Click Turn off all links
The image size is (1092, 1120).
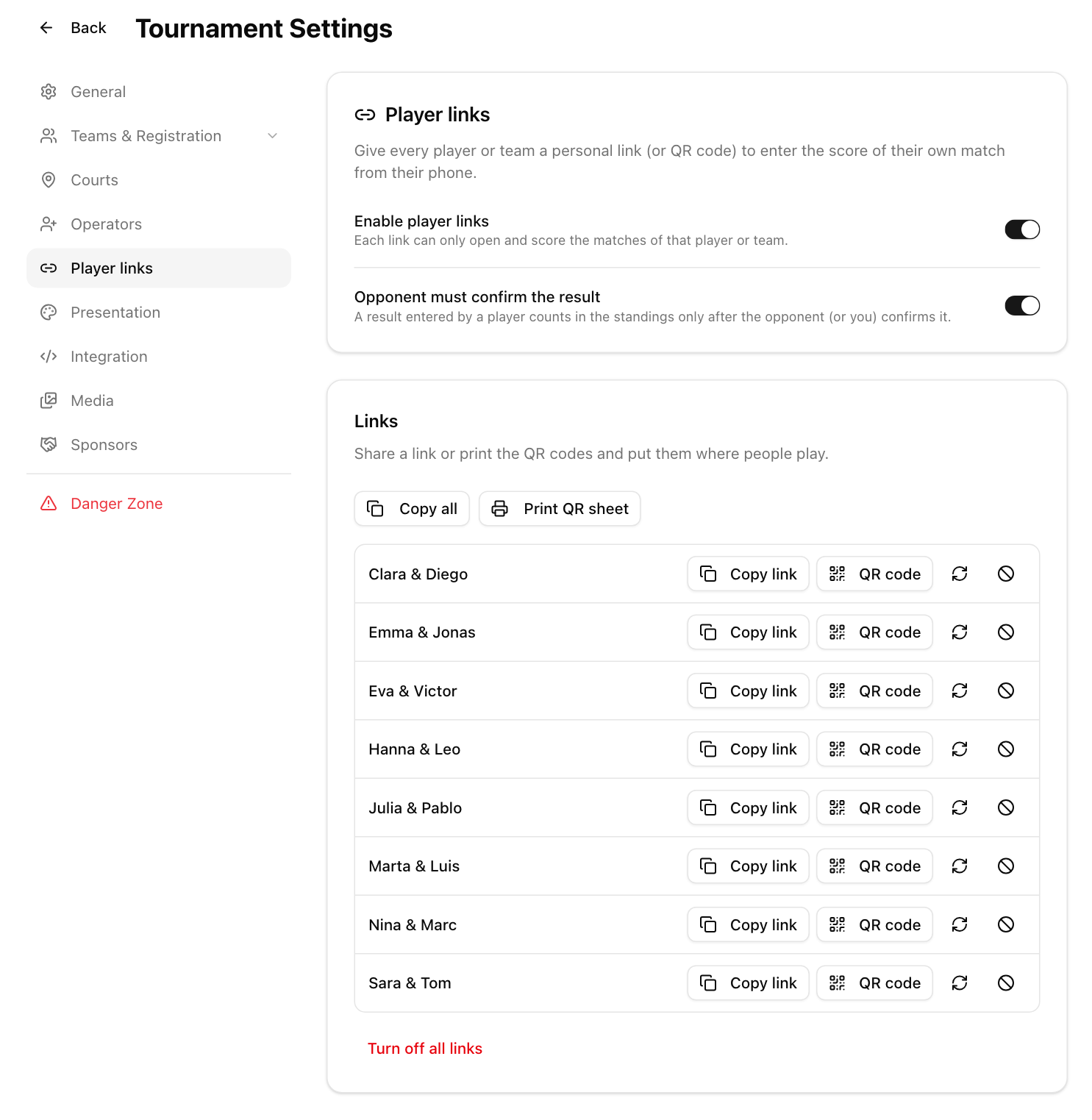(x=425, y=1049)
